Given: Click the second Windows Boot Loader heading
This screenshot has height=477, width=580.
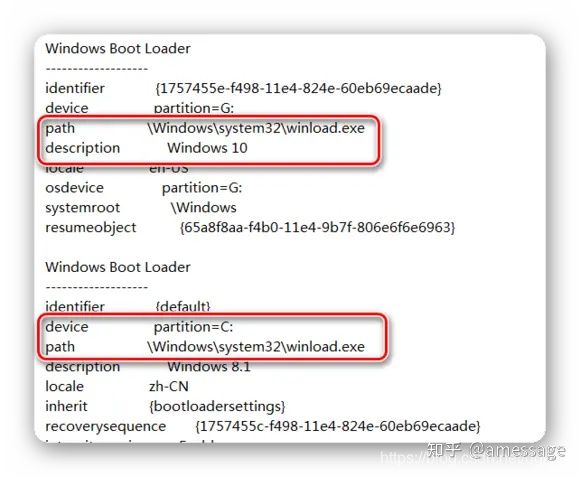Looking at the screenshot, I should tap(118, 267).
